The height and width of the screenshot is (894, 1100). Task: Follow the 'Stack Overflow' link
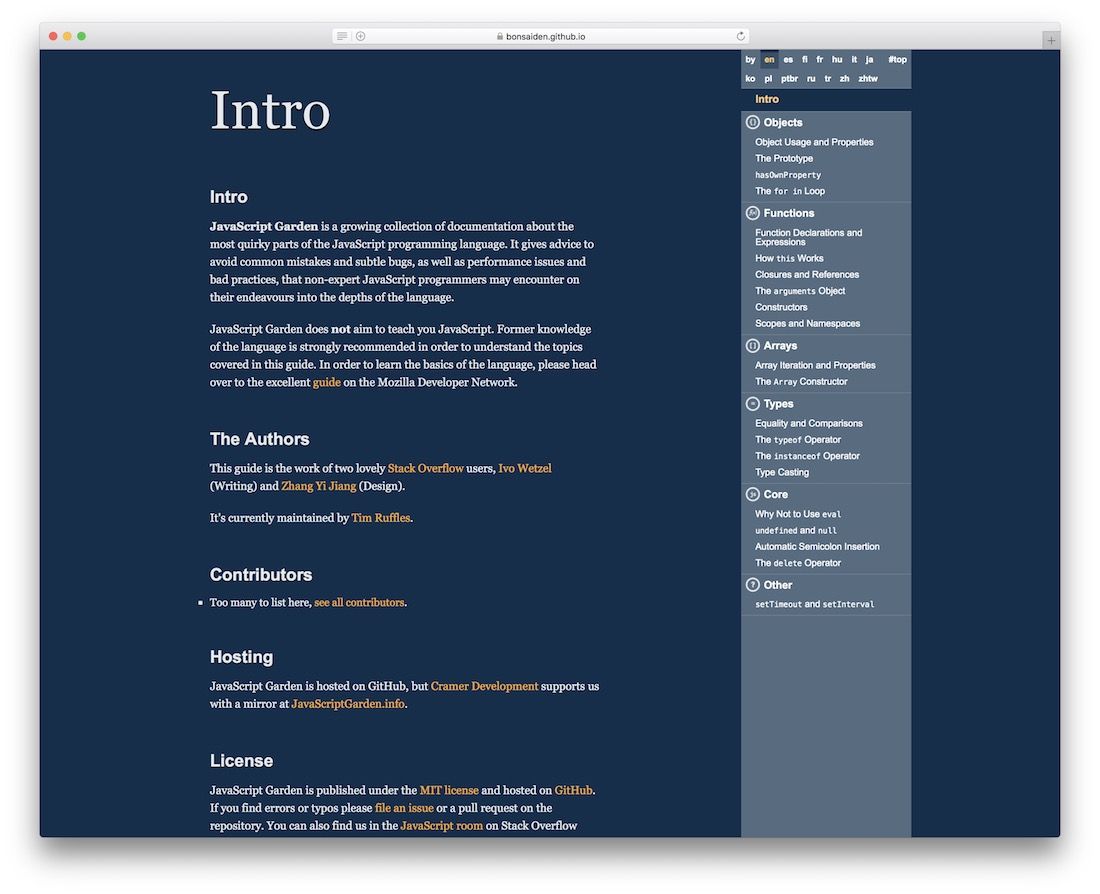(425, 468)
